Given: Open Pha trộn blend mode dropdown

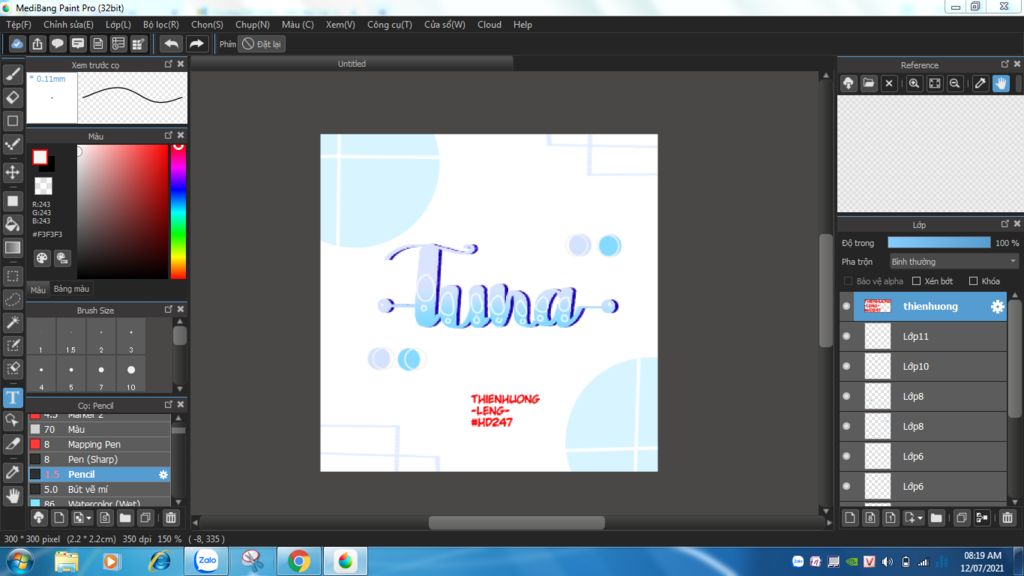Looking at the screenshot, I should (953, 262).
